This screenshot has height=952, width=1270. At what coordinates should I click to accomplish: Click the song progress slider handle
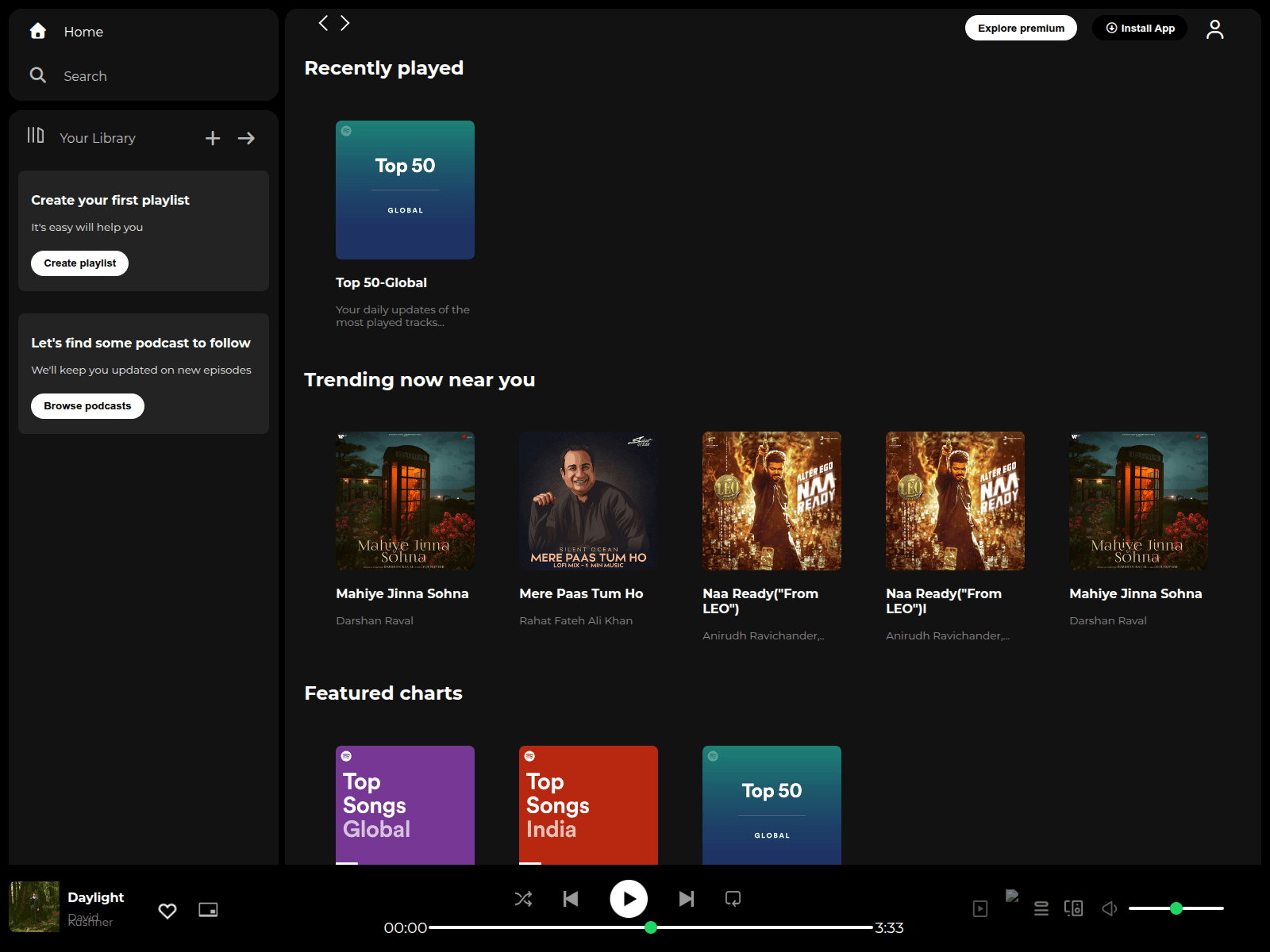pyautogui.click(x=651, y=927)
